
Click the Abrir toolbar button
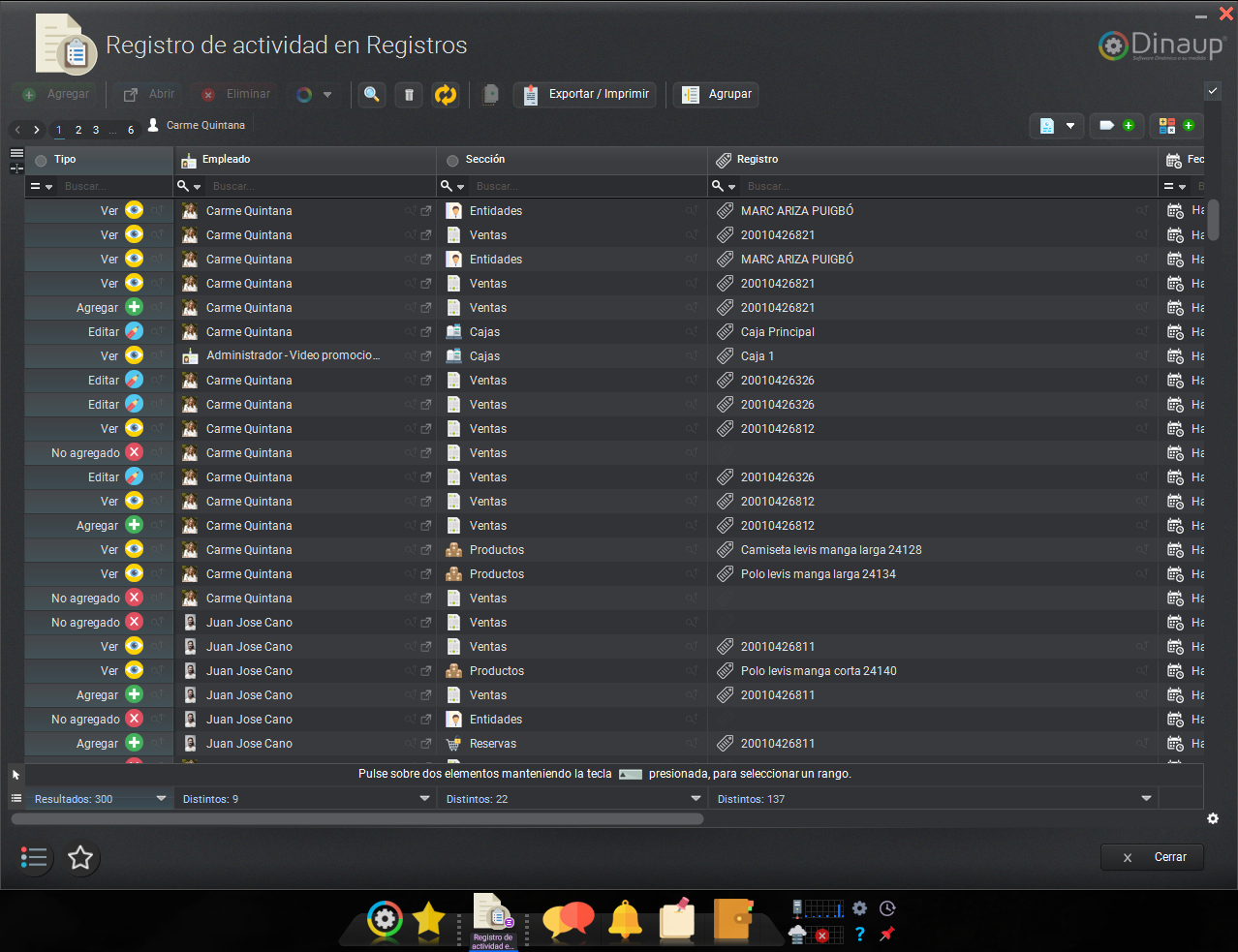point(149,94)
